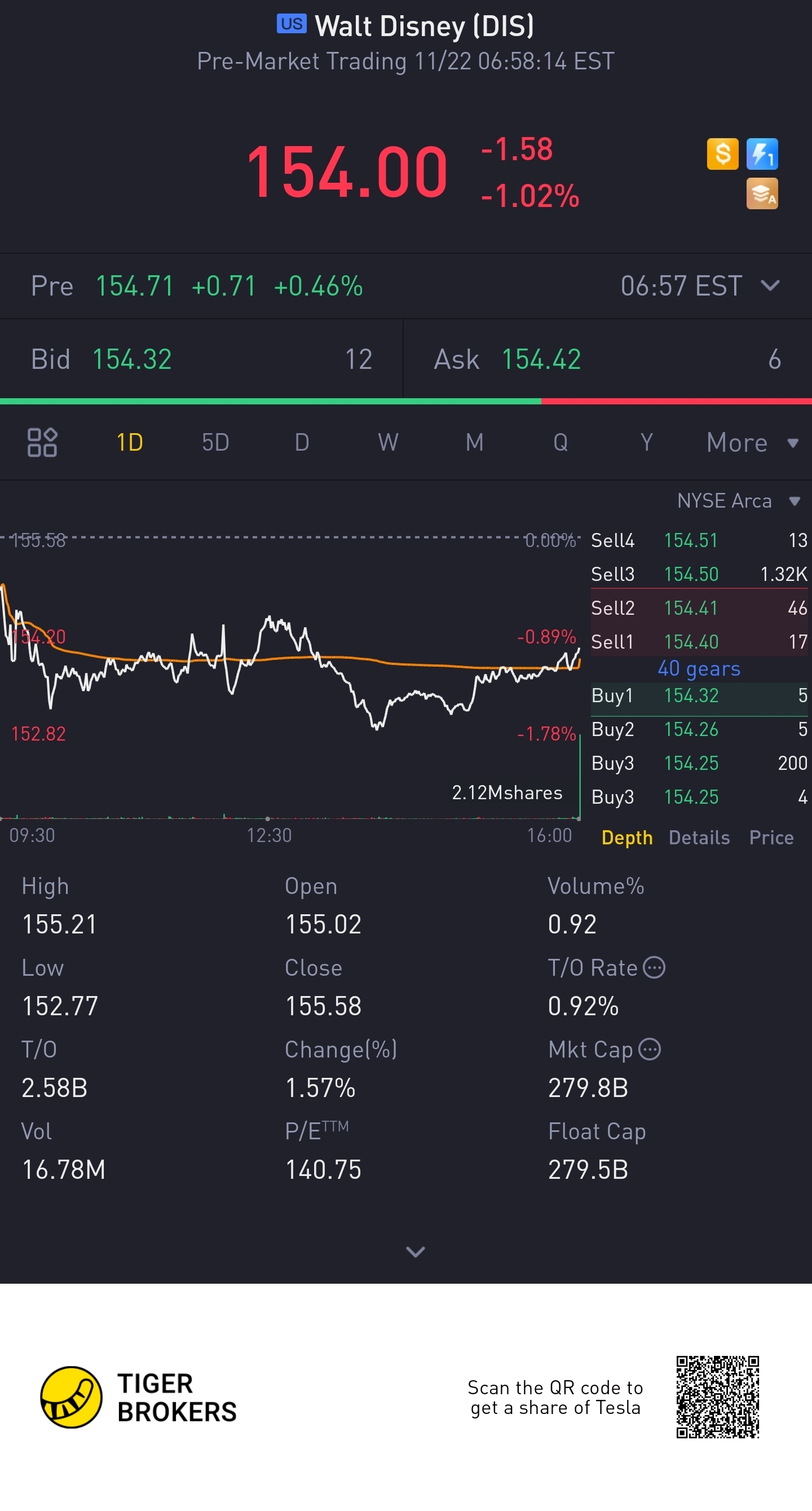Tap the Open value 155.02
This screenshot has height=1511, width=812.
pyautogui.click(x=323, y=924)
